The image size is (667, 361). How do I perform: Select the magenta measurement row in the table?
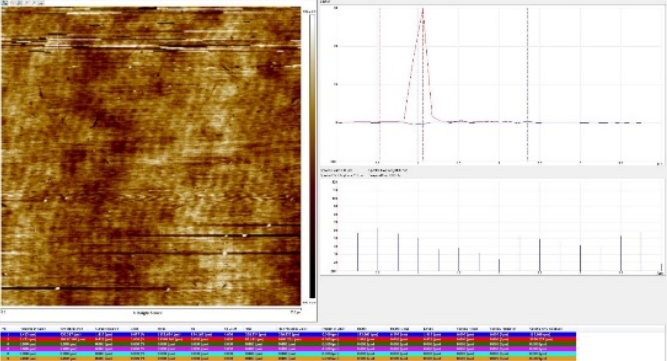[x=288, y=349]
